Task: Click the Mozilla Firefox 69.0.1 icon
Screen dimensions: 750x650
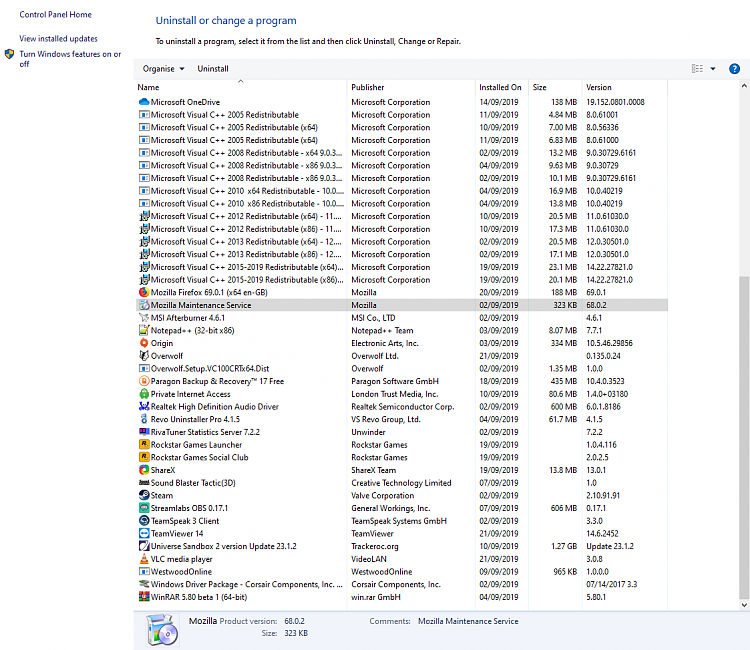Action: point(143,292)
